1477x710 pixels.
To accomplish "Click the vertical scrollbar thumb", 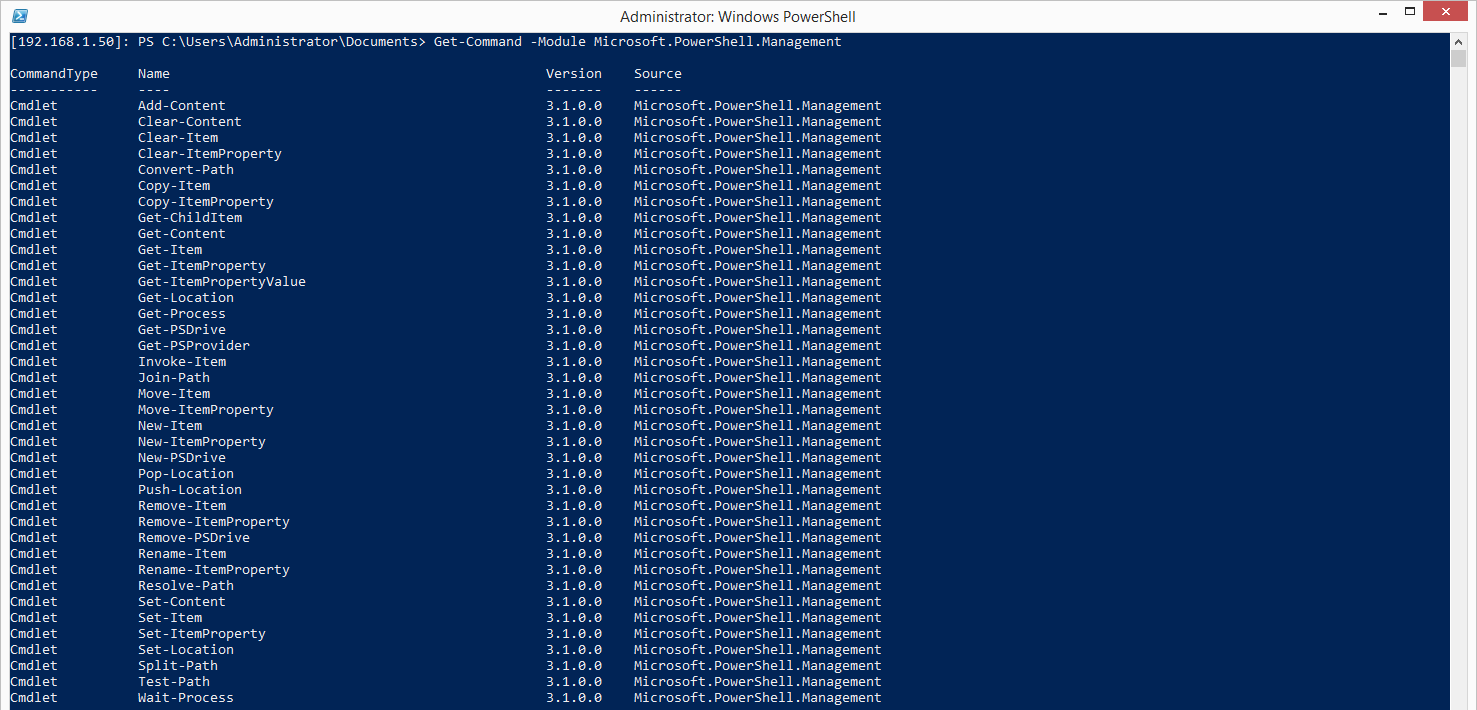I will (x=1458, y=59).
